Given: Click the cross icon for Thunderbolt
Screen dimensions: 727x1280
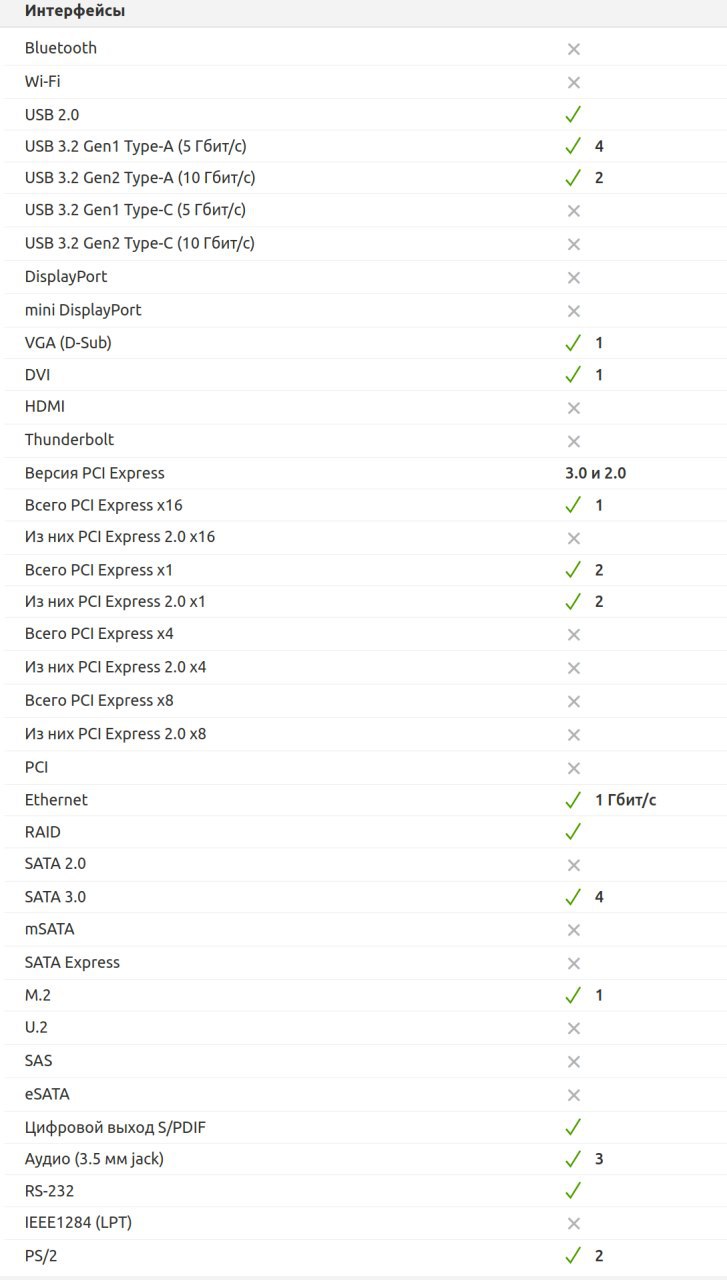Looking at the screenshot, I should [x=574, y=440].
